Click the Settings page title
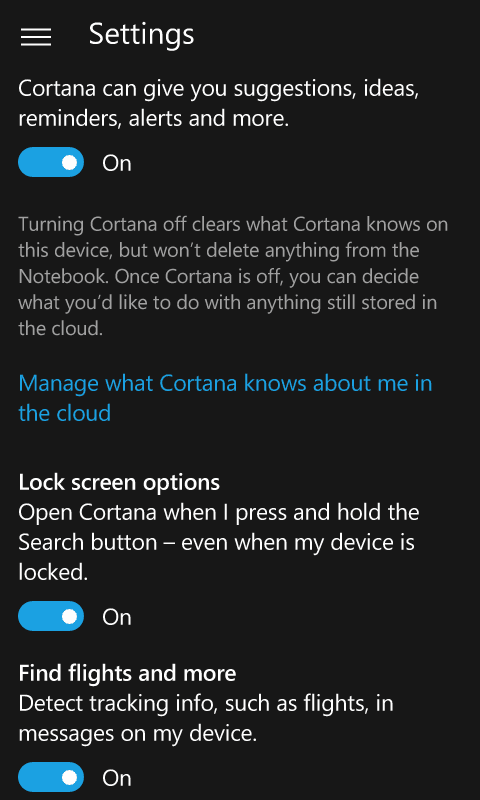This screenshot has height=800, width=480. point(141,35)
